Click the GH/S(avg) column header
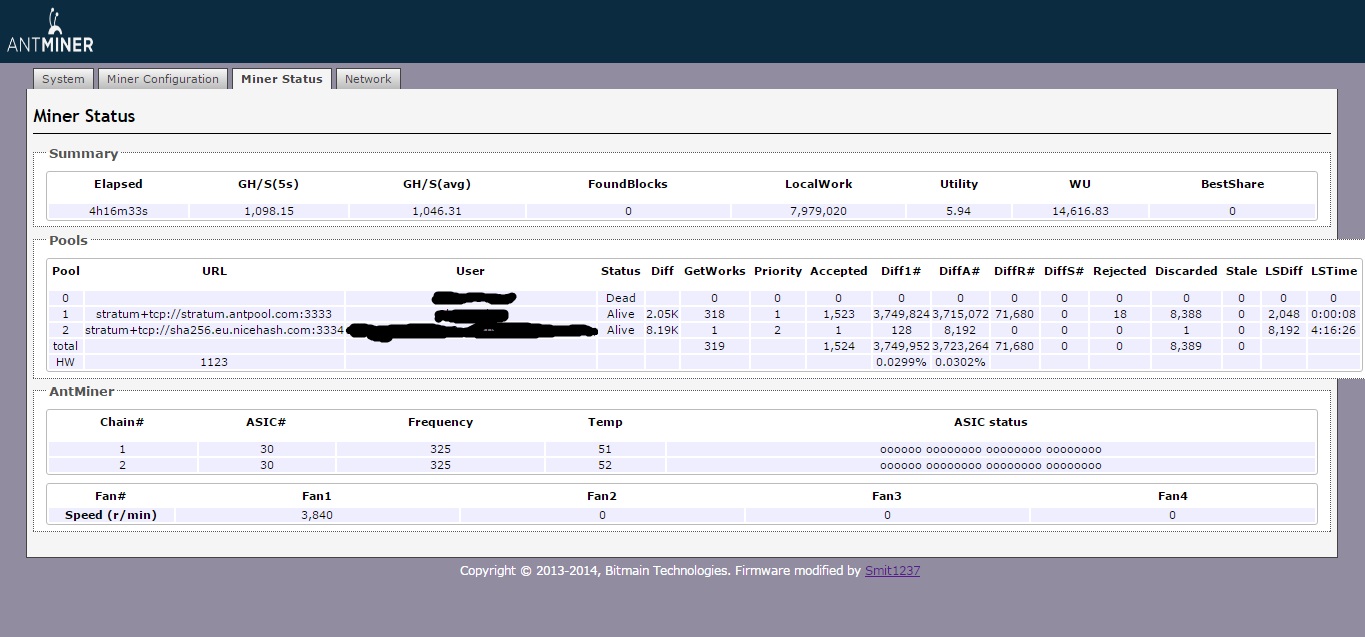1365x637 pixels. 436,184
